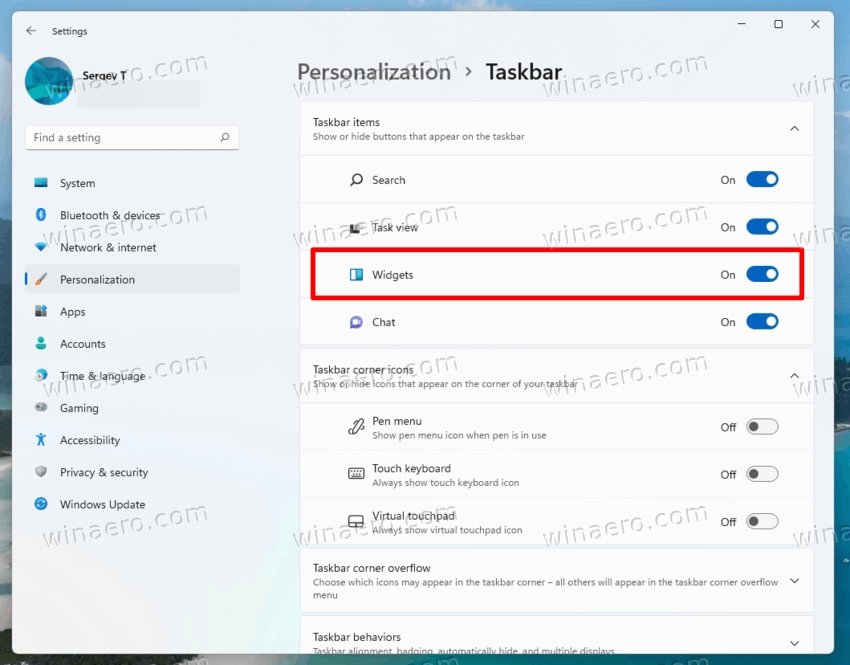
Task: Click the Taskbar corner overflow header text
Action: pyautogui.click(x=372, y=568)
